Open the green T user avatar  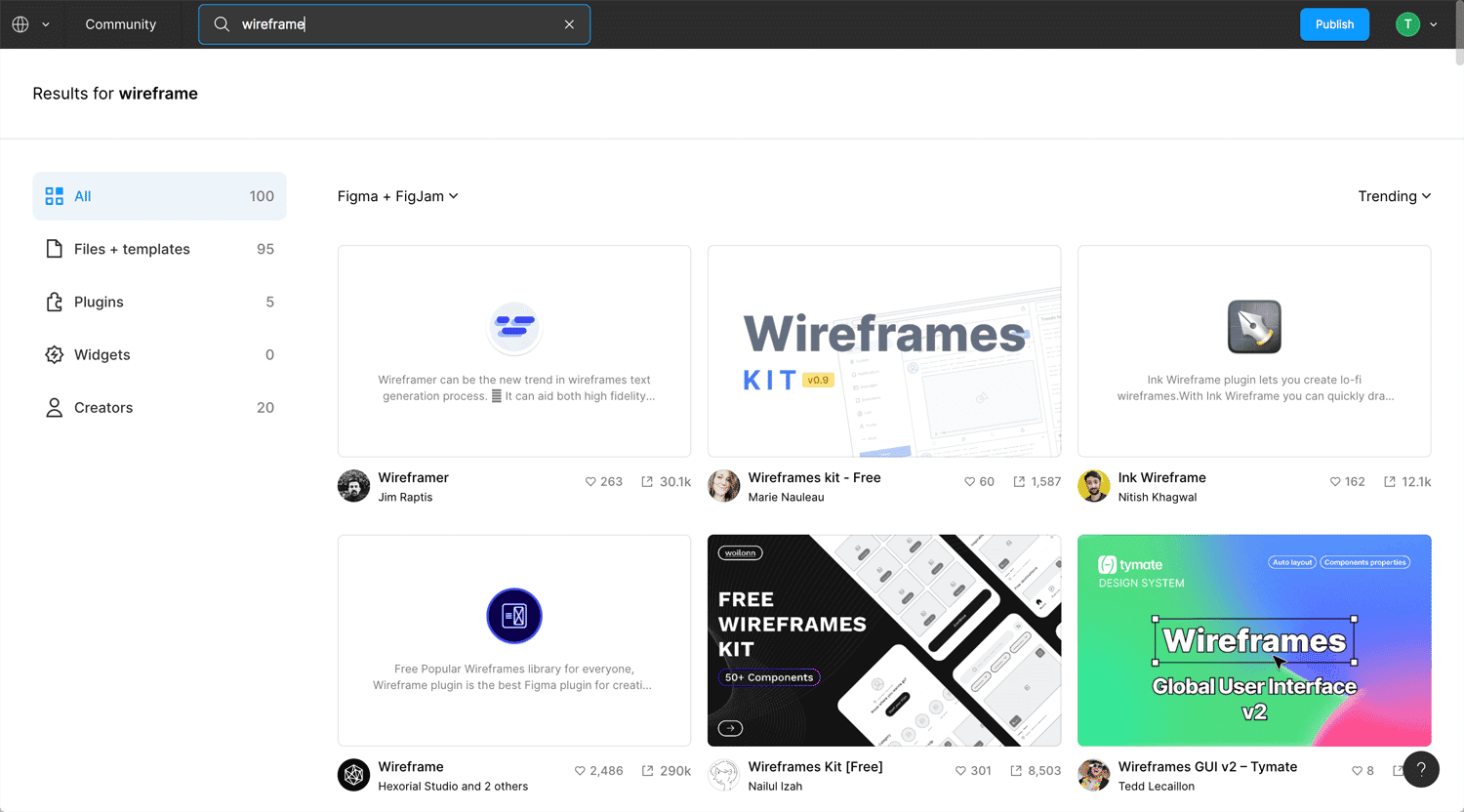(1407, 24)
